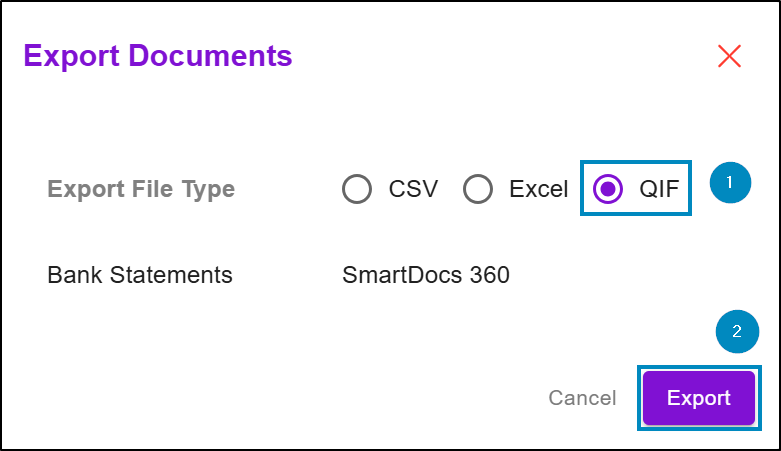Click the QIF option label text

tap(659, 189)
